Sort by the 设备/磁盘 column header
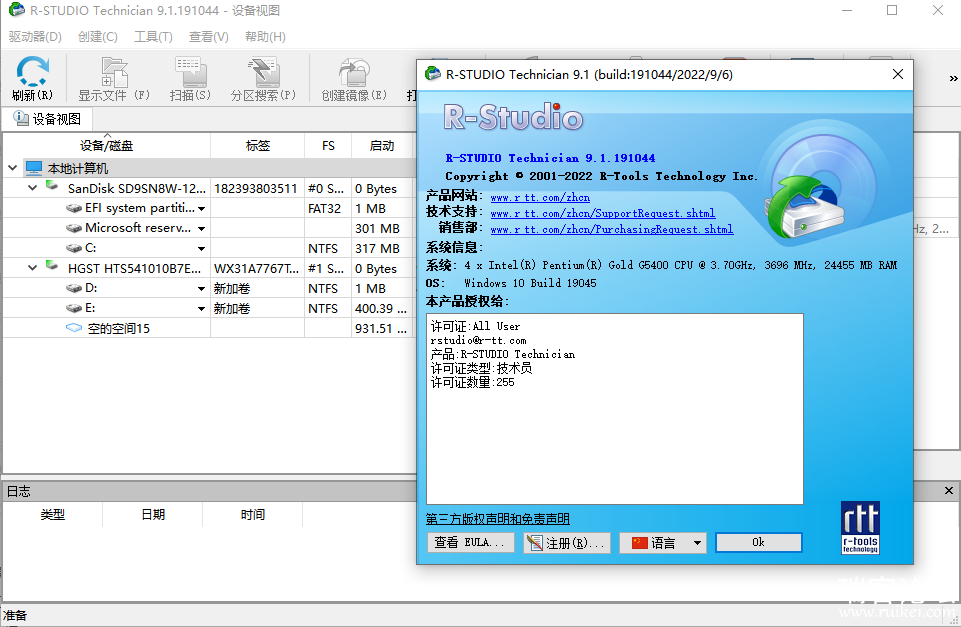 click(x=107, y=146)
